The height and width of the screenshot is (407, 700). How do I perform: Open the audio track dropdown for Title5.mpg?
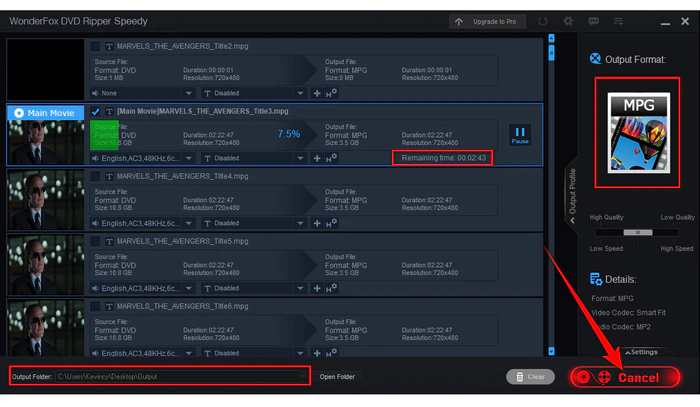142,288
